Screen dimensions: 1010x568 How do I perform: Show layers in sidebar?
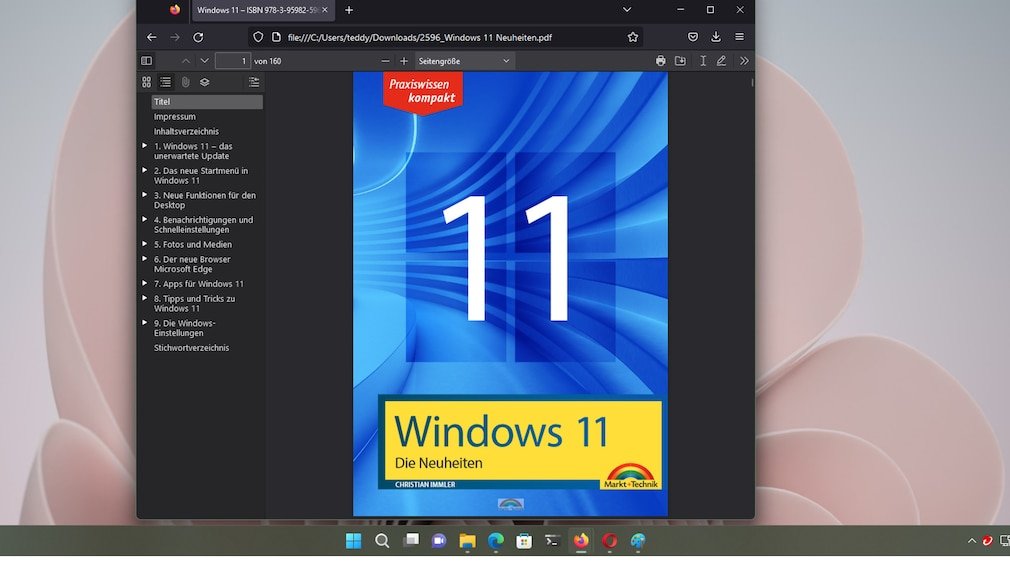(204, 82)
